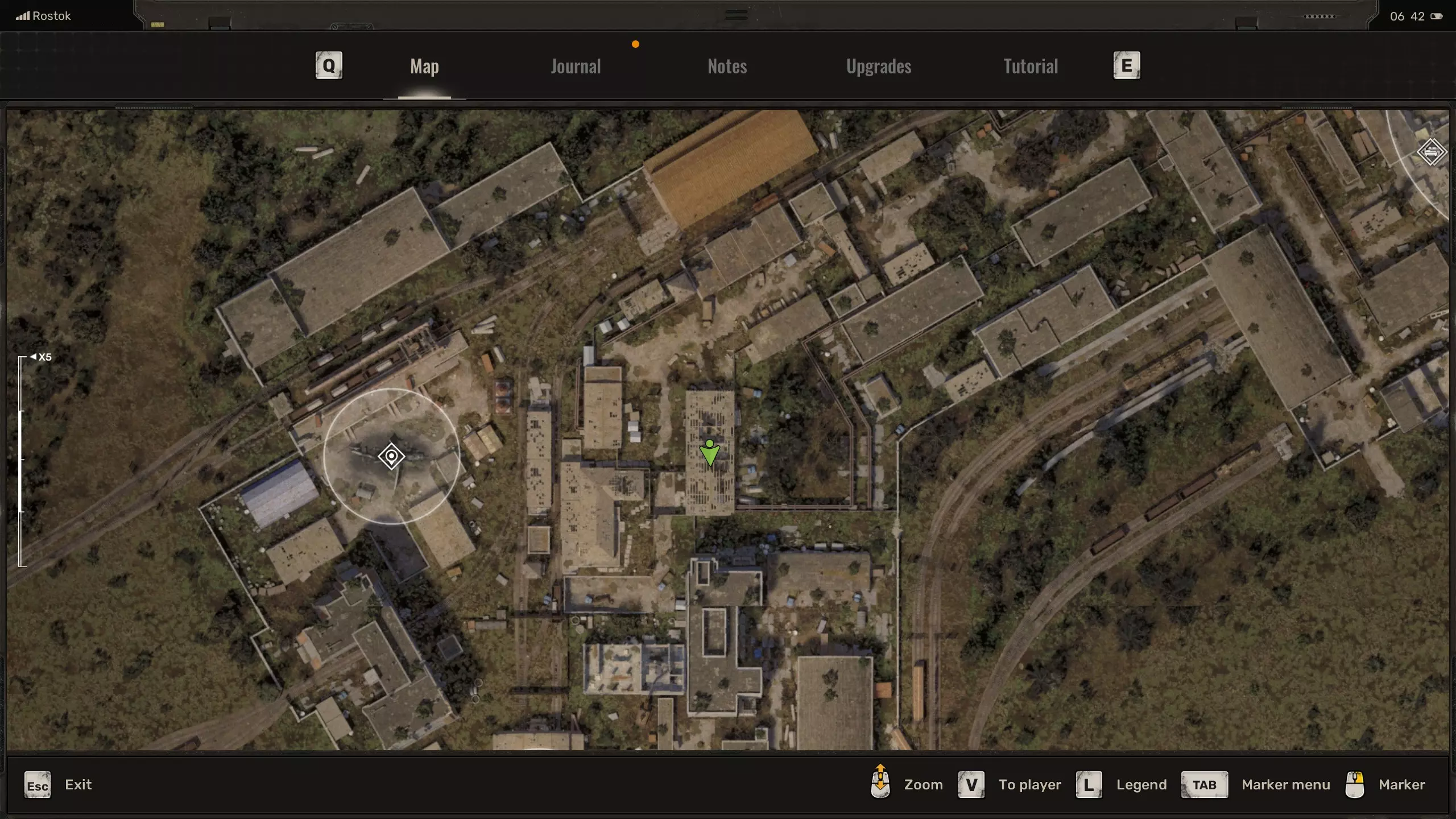Click the green player position marker

pyautogui.click(x=709, y=453)
